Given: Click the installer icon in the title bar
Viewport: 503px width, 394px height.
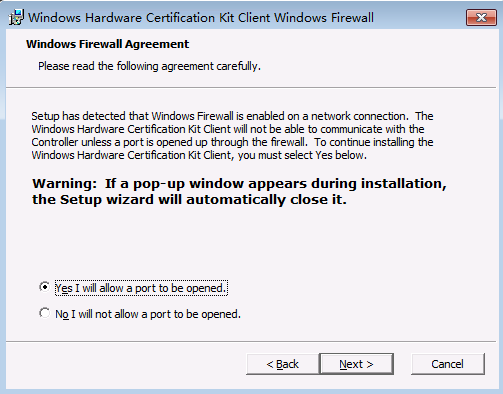Looking at the screenshot, I should point(16,17).
